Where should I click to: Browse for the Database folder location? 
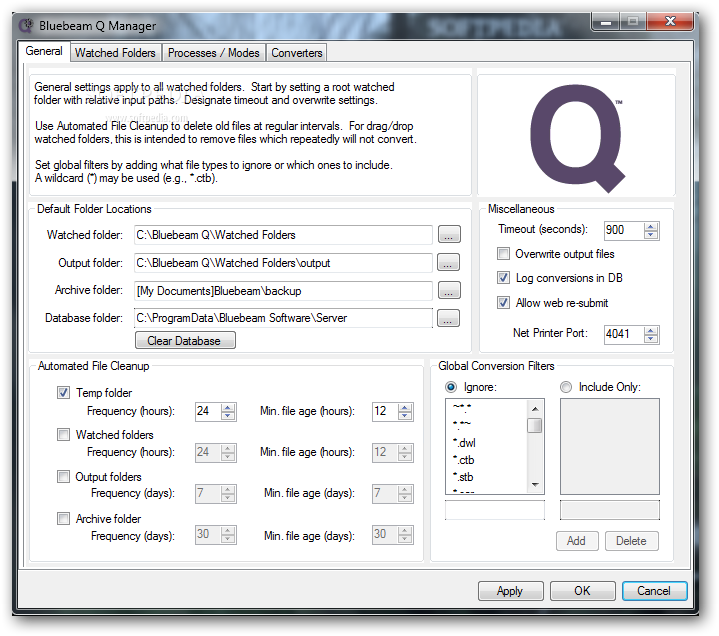click(449, 318)
